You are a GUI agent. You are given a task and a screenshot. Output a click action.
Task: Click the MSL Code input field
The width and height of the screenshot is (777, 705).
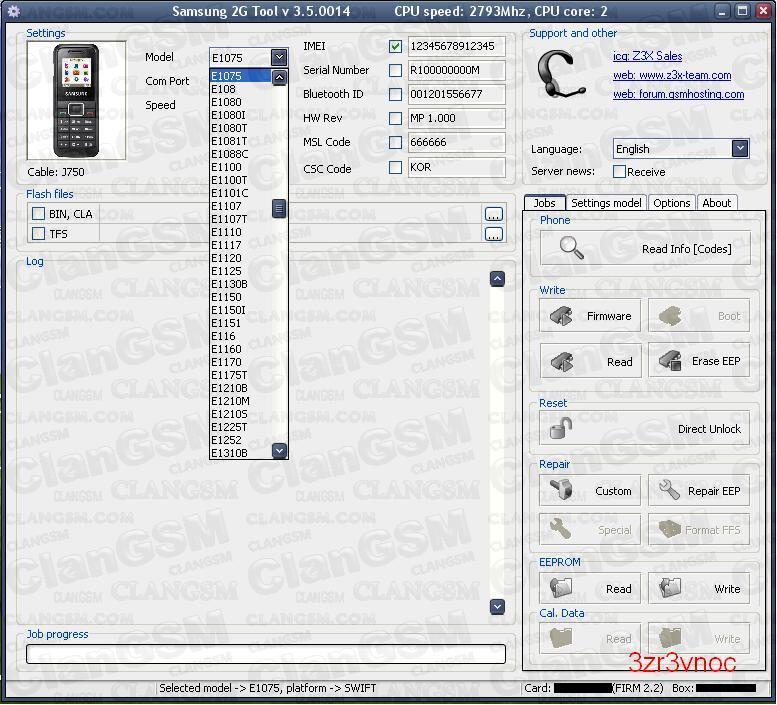pos(456,143)
